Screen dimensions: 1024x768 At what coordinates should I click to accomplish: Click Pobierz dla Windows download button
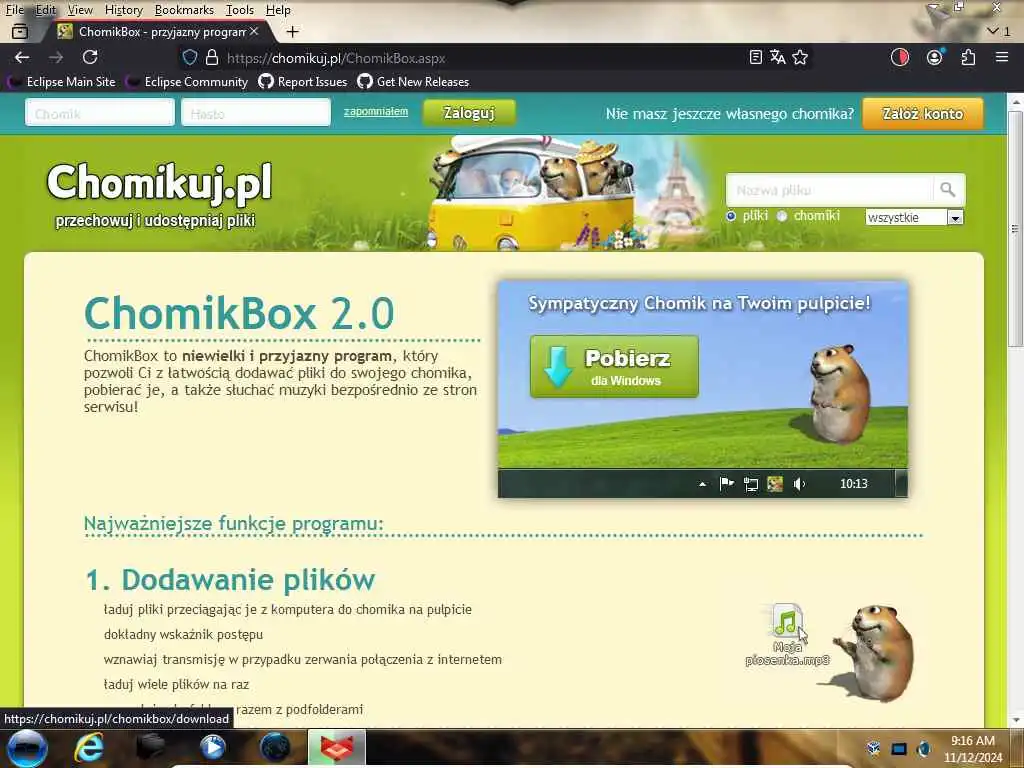(x=614, y=366)
